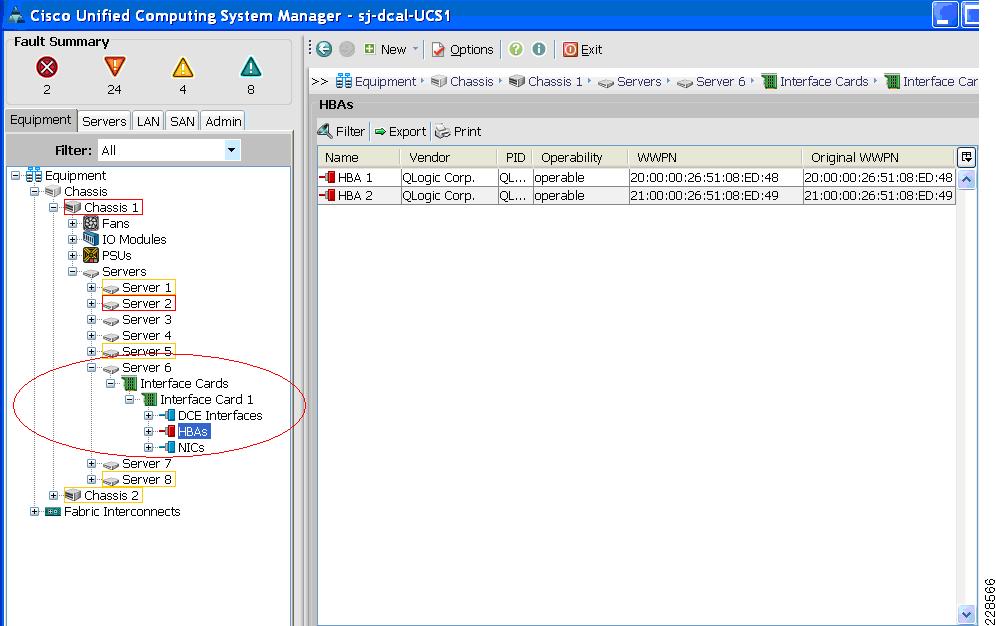Sort by the WWPN column header
Image resolution: width=996 pixels, height=626 pixels.
(x=715, y=157)
